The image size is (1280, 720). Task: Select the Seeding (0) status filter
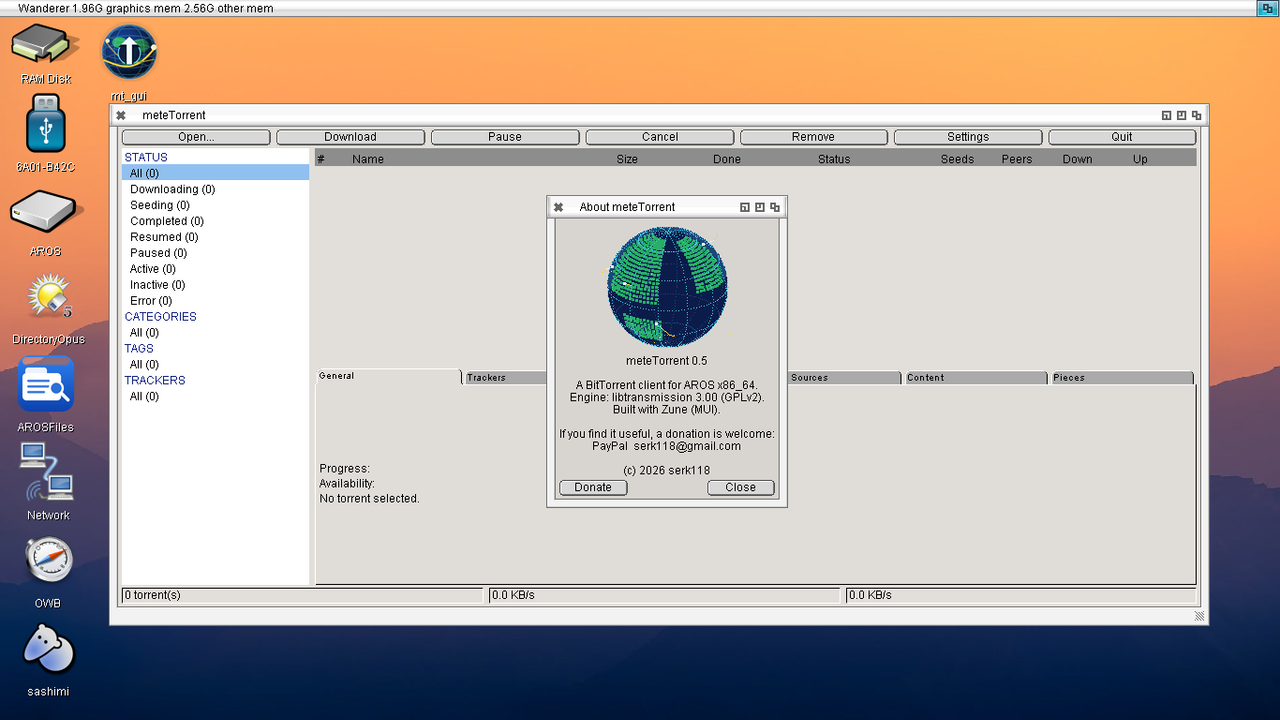(215, 205)
